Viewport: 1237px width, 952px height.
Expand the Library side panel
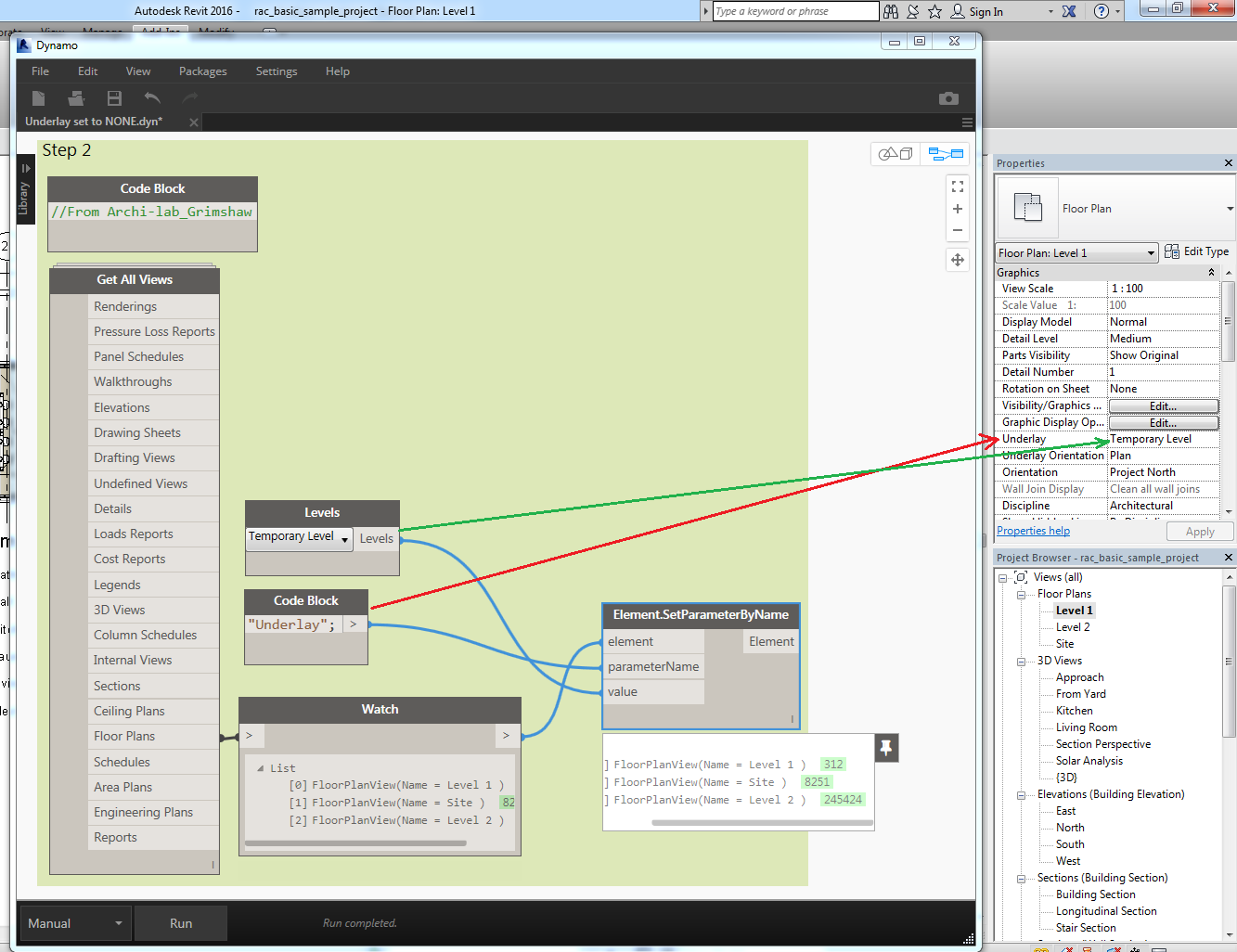tap(25, 190)
